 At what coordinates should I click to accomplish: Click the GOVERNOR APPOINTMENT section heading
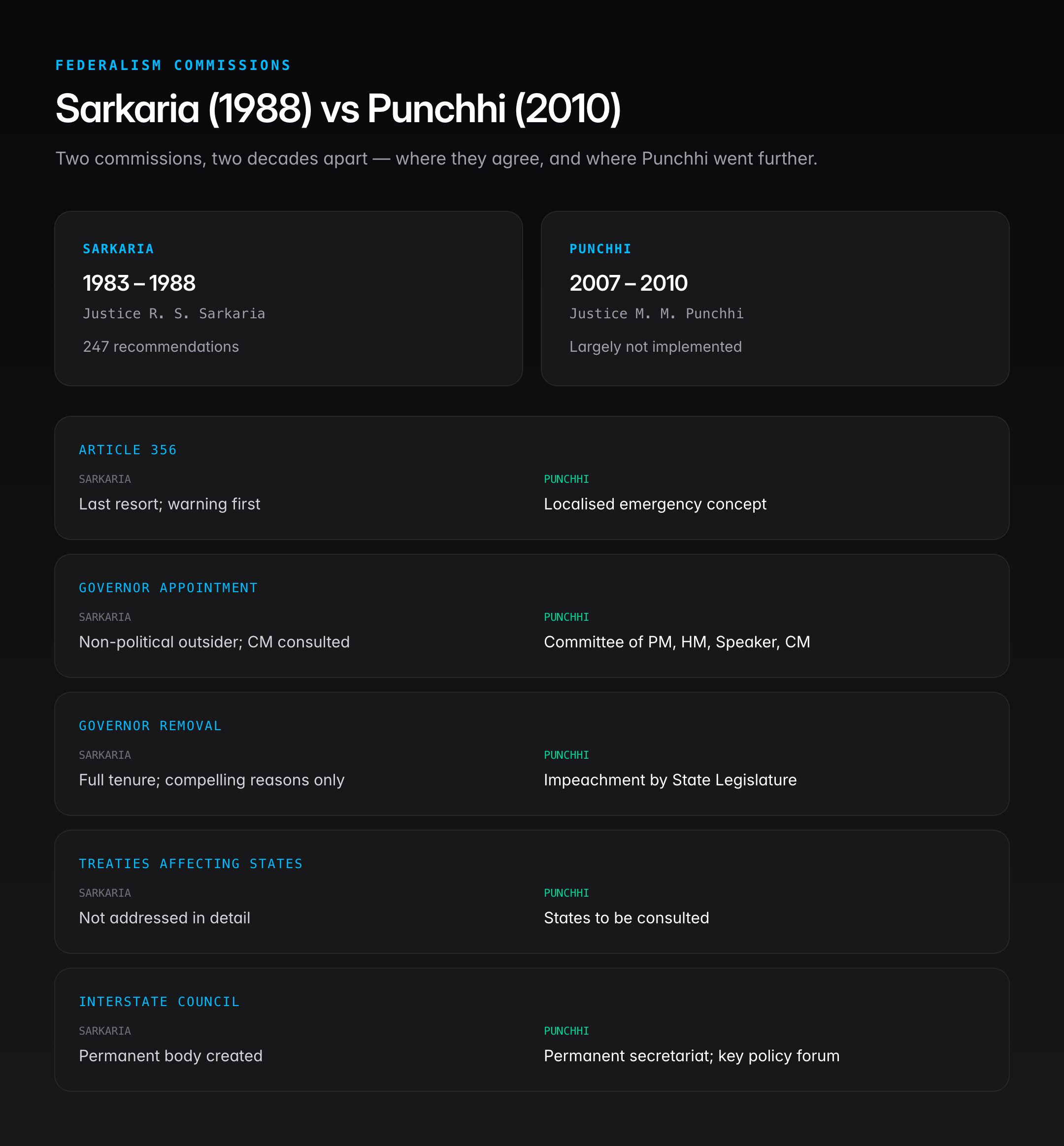168,588
